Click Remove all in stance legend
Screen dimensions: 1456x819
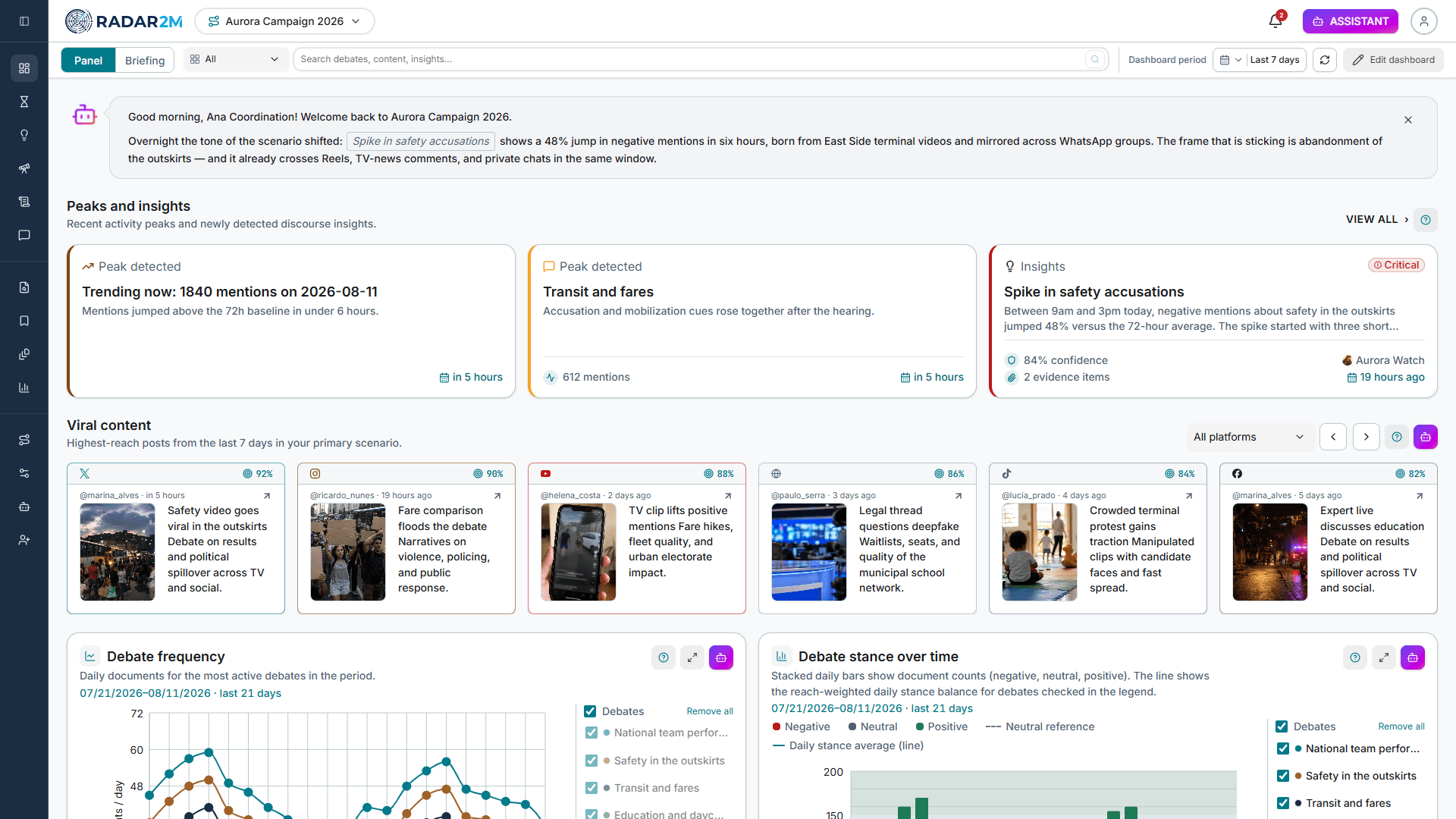1401,726
